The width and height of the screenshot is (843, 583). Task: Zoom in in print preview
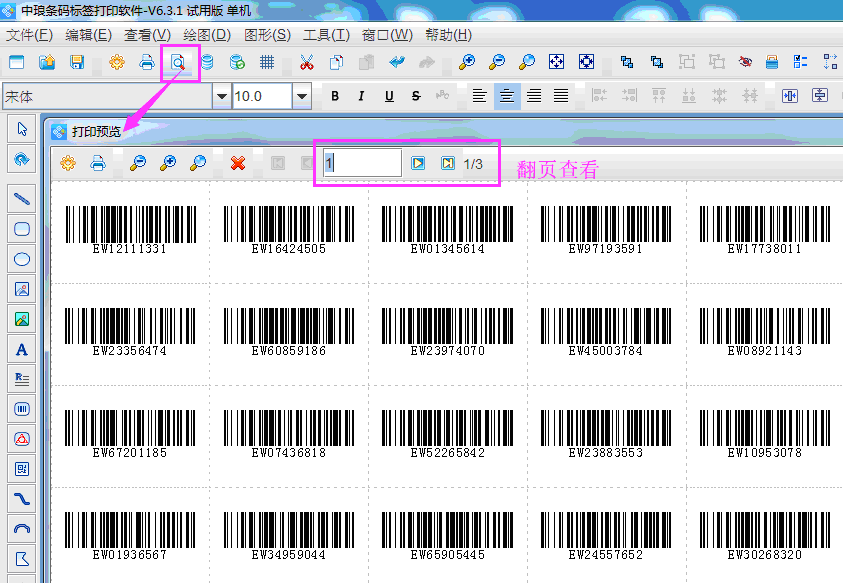[168, 163]
